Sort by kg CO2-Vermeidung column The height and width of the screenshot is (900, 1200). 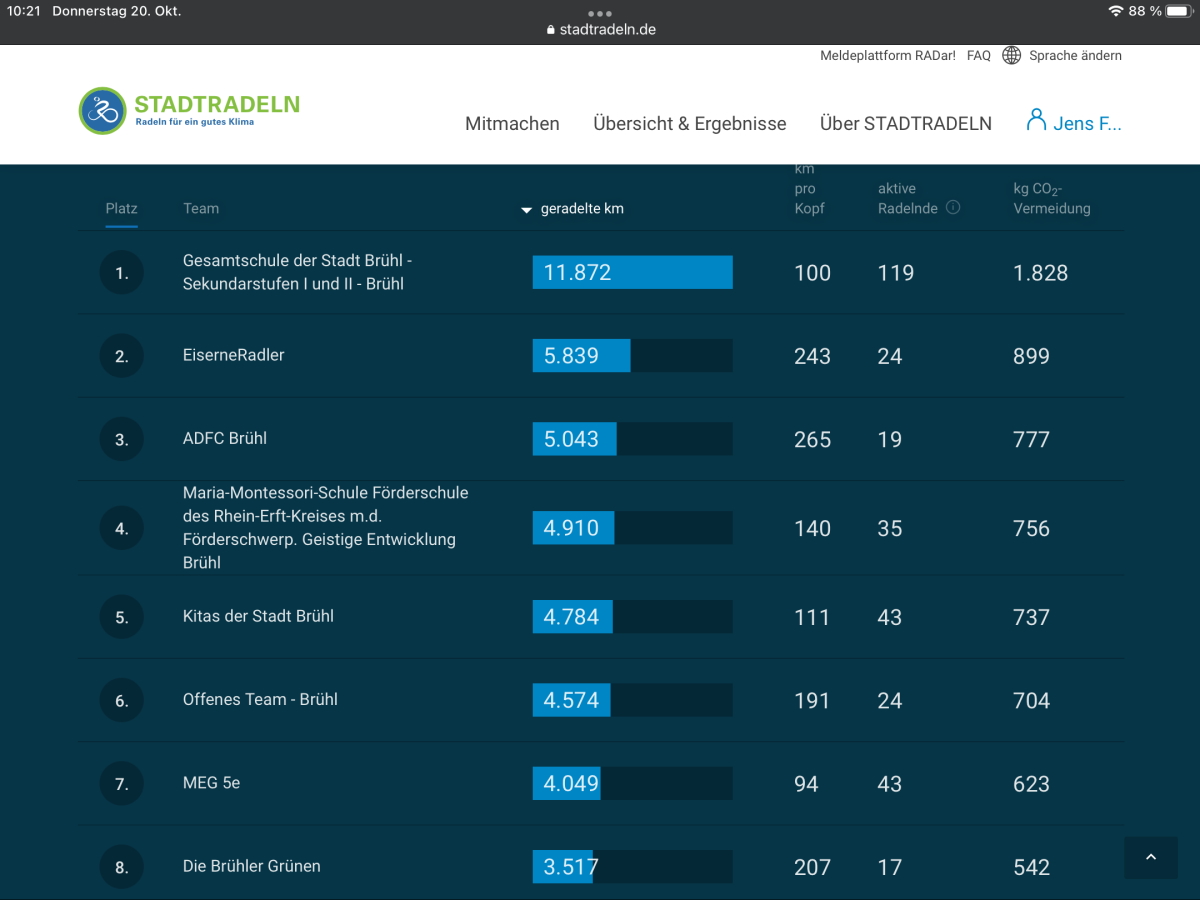tap(1052, 198)
